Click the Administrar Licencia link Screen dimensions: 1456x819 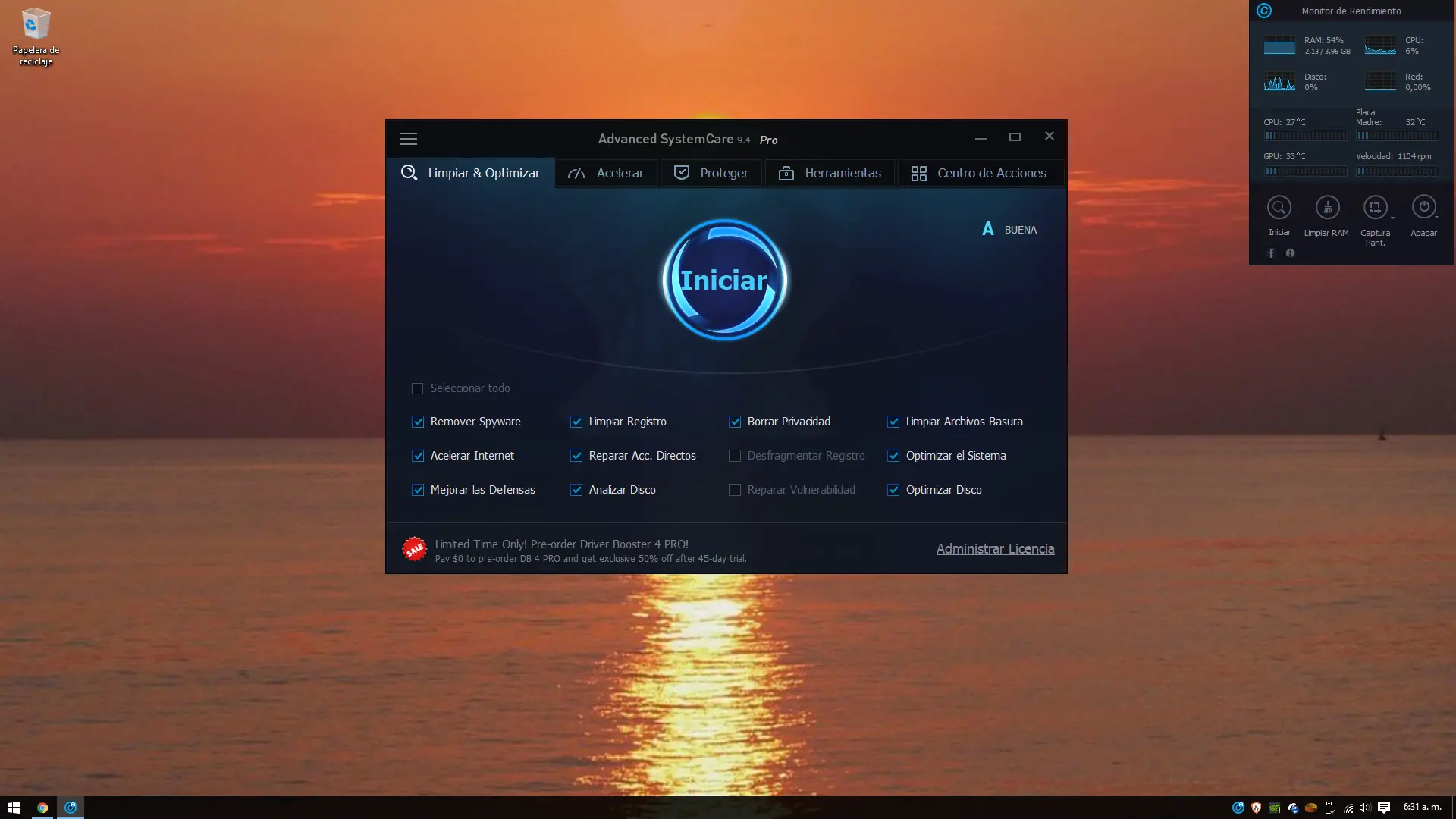(x=995, y=548)
